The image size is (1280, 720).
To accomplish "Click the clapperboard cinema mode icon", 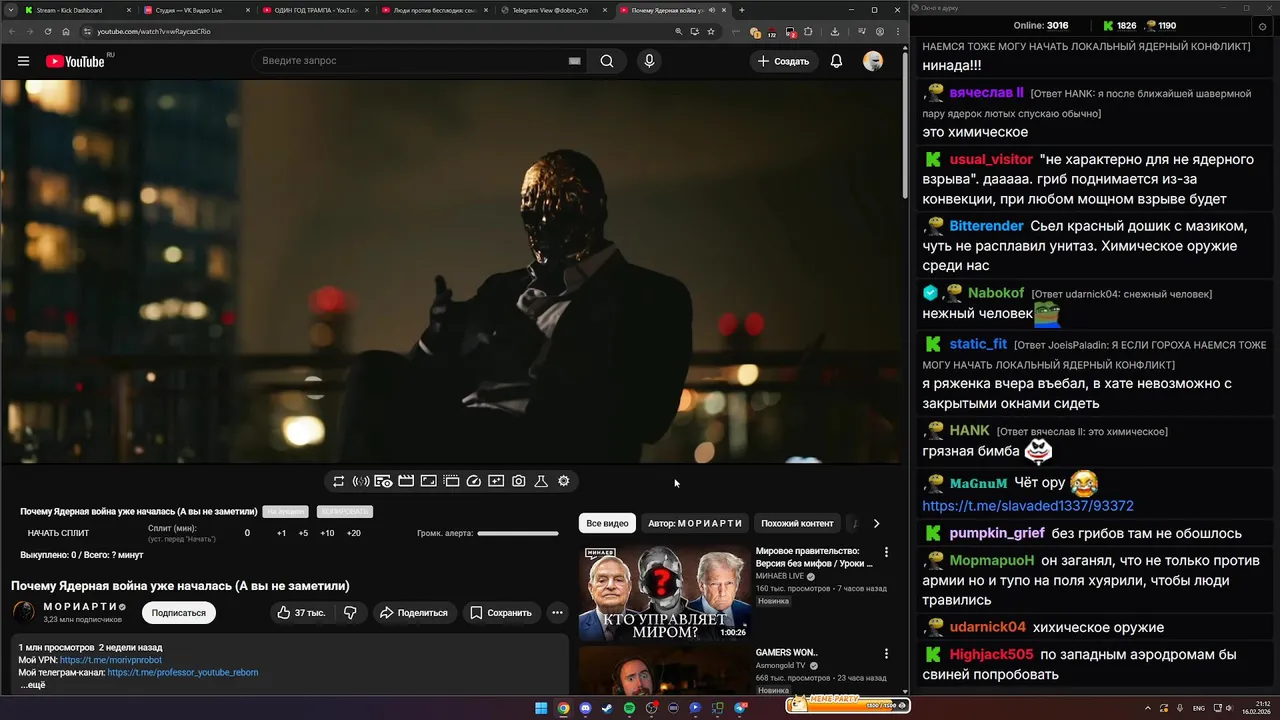I will (406, 481).
